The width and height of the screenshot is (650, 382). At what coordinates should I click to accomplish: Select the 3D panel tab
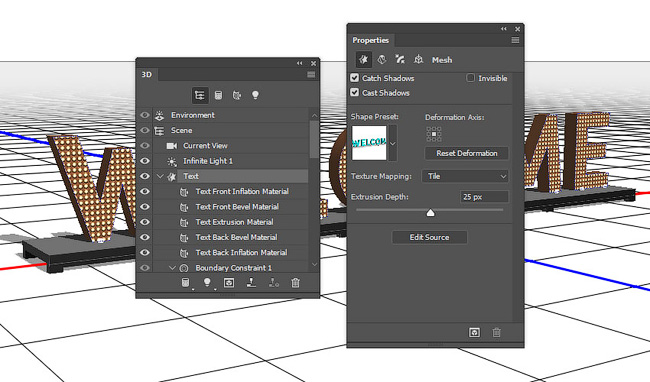(147, 75)
